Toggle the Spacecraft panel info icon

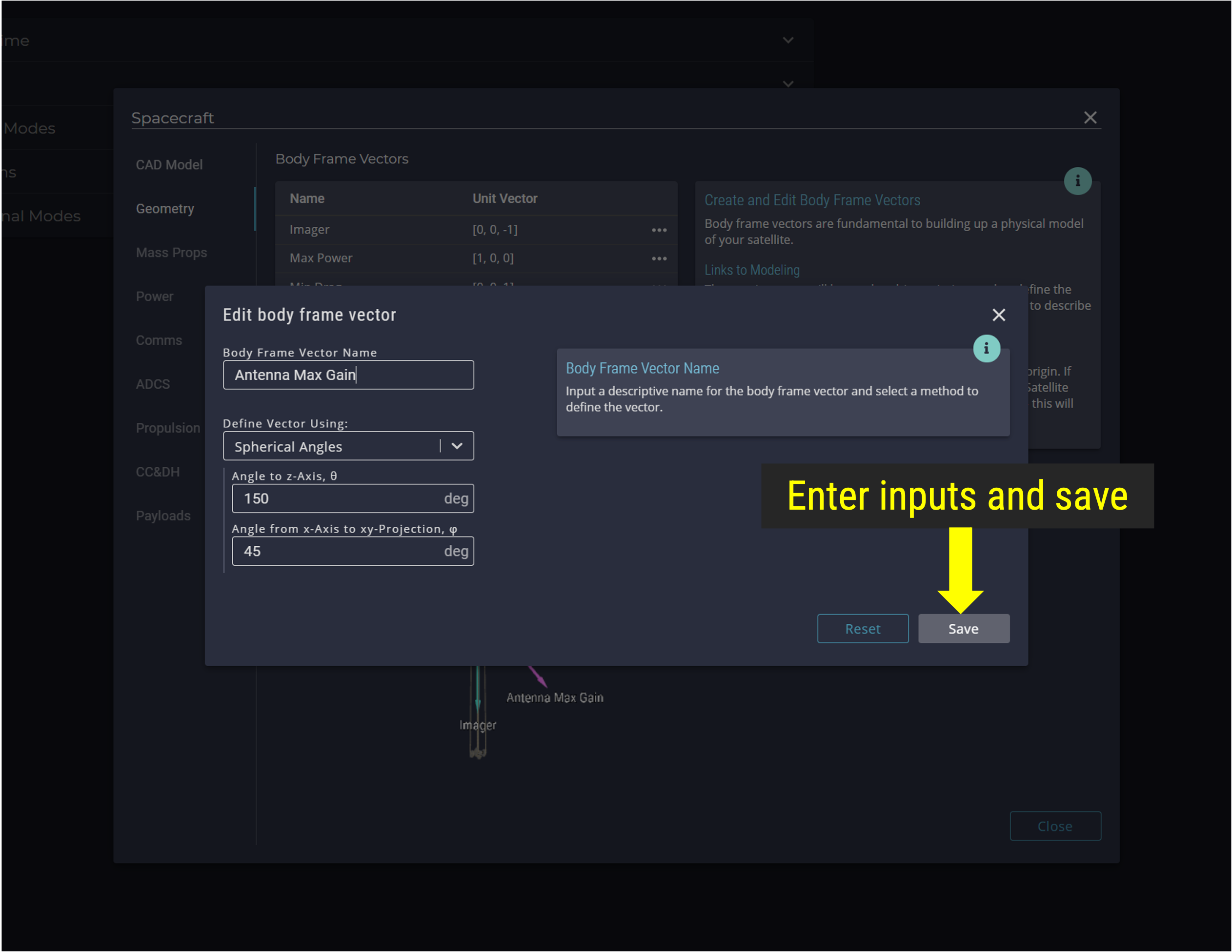[1077, 181]
